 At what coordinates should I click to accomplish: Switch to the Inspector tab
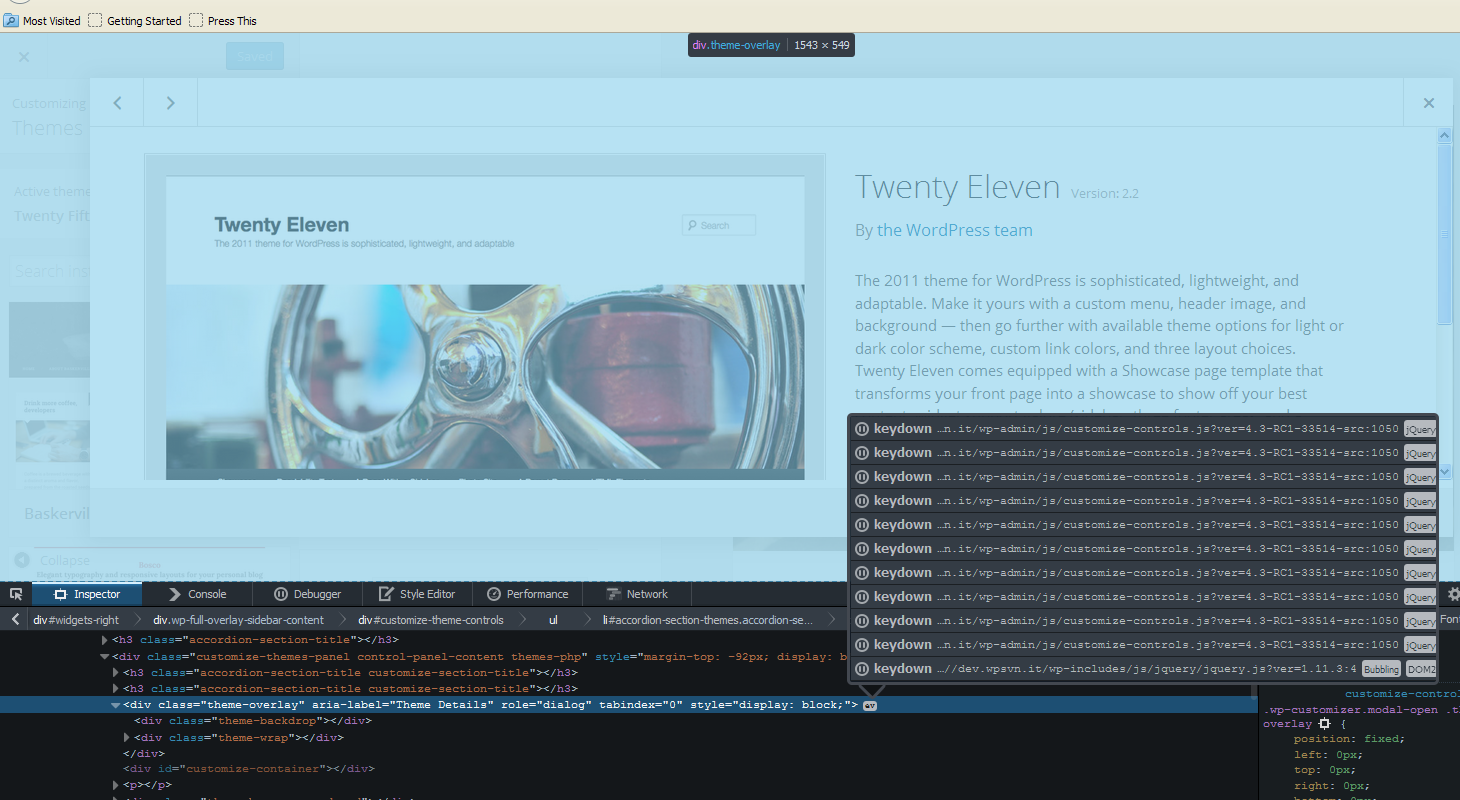pyautogui.click(x=87, y=594)
